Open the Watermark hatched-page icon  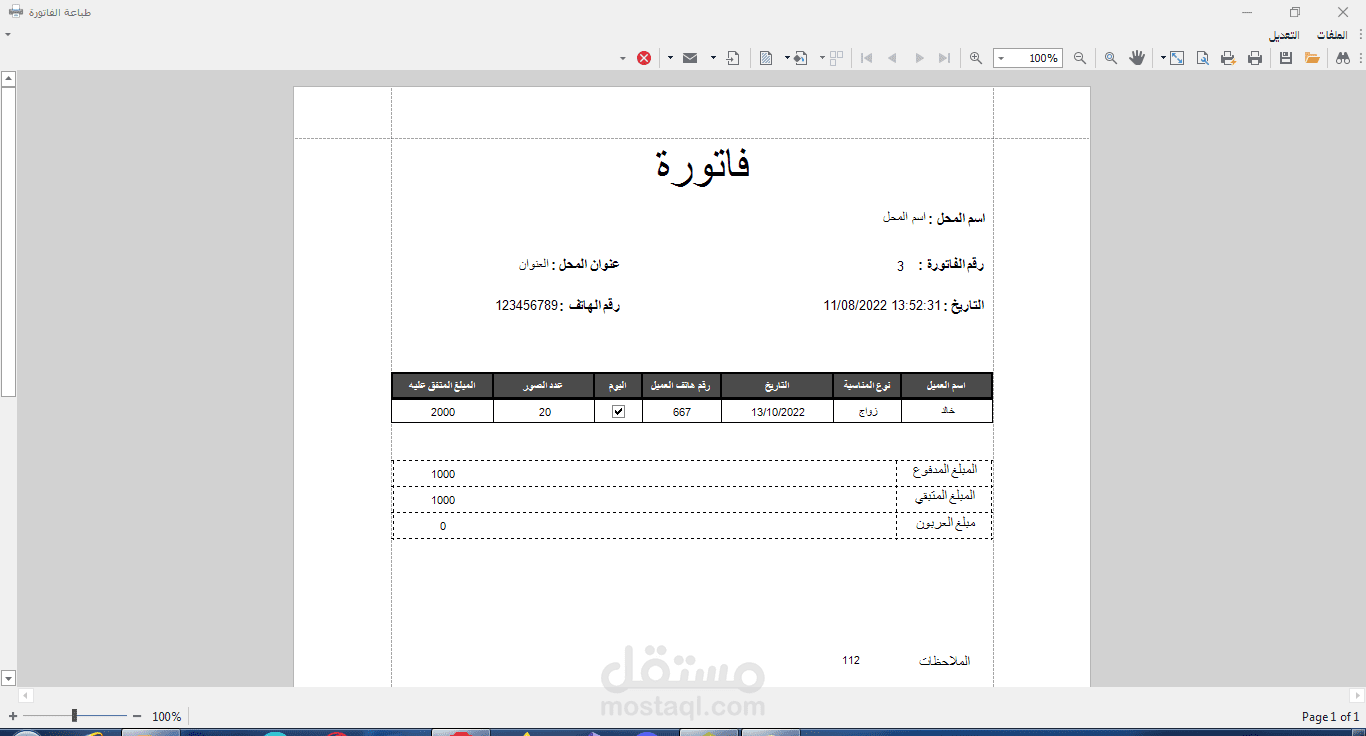[765, 58]
